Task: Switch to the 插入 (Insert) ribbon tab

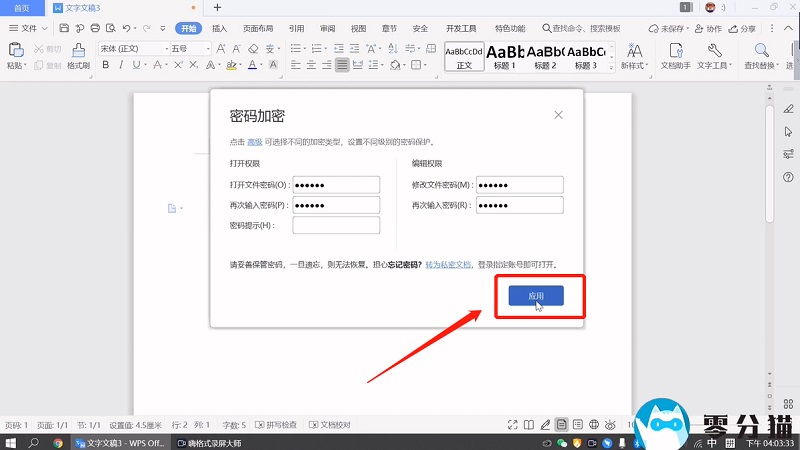Action: click(219, 29)
